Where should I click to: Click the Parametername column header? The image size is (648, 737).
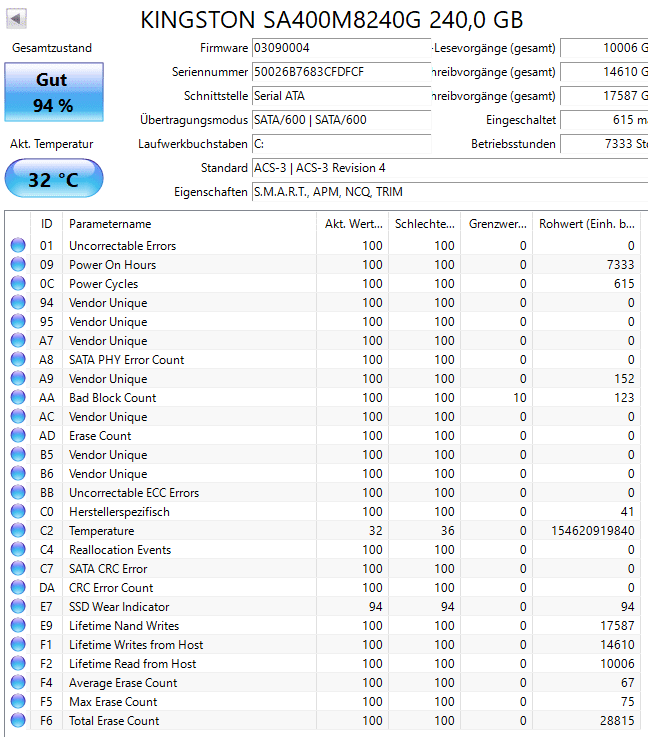point(189,224)
